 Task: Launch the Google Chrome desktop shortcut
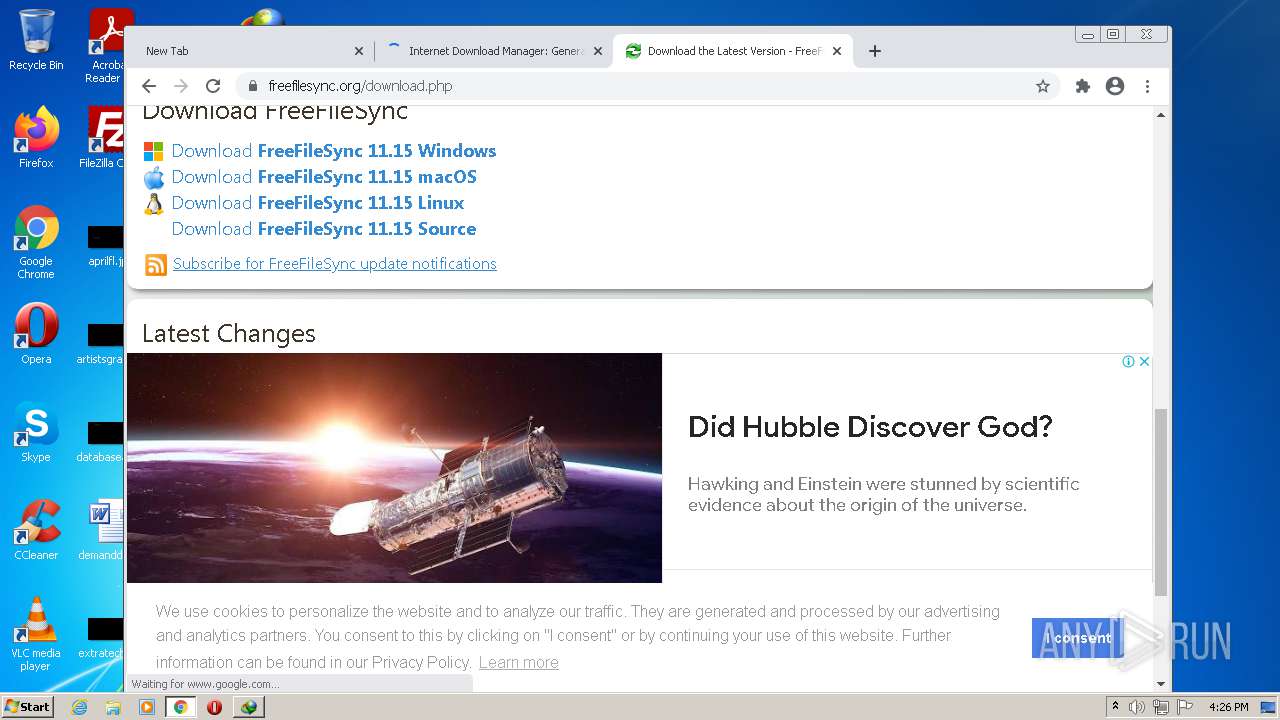click(36, 243)
